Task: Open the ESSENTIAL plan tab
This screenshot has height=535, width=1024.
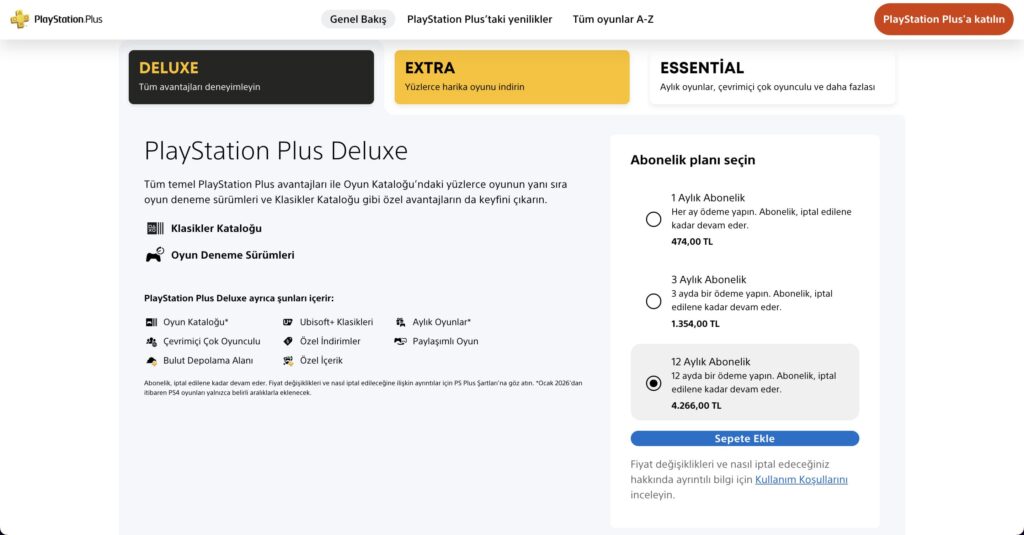Action: (x=773, y=77)
